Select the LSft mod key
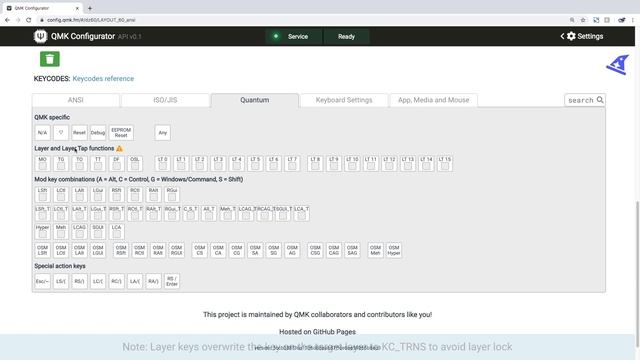This screenshot has width=640, height=360. (x=42, y=195)
